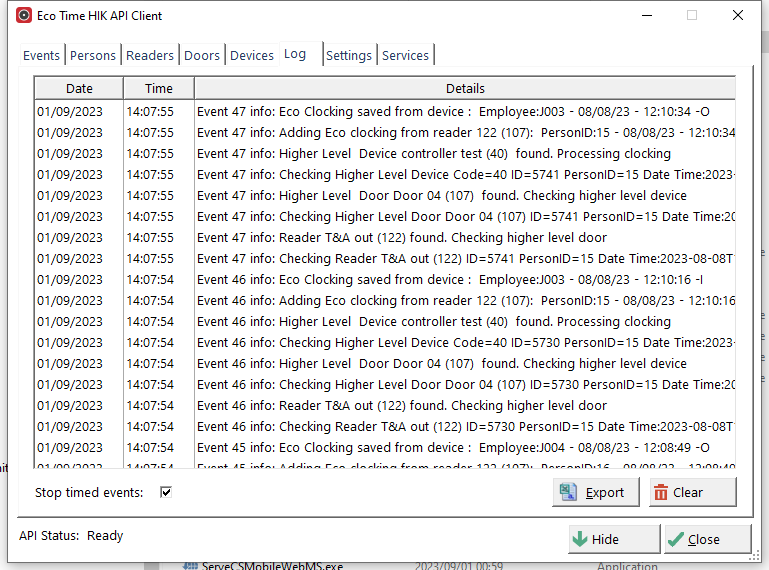
Task: Select the Readers tab
Action: 151,56
